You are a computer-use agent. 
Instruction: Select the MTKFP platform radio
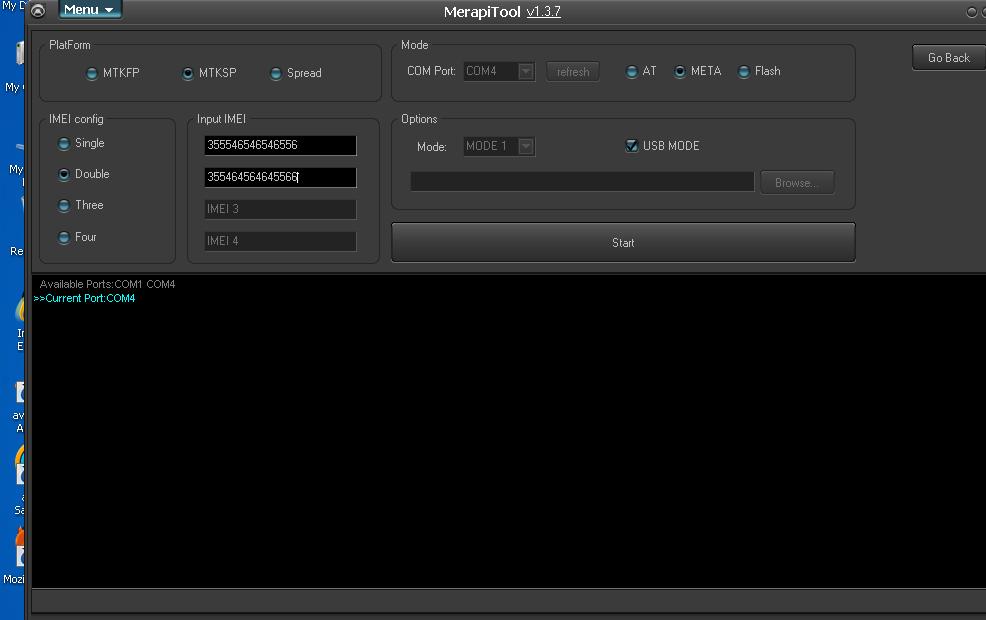92,74
